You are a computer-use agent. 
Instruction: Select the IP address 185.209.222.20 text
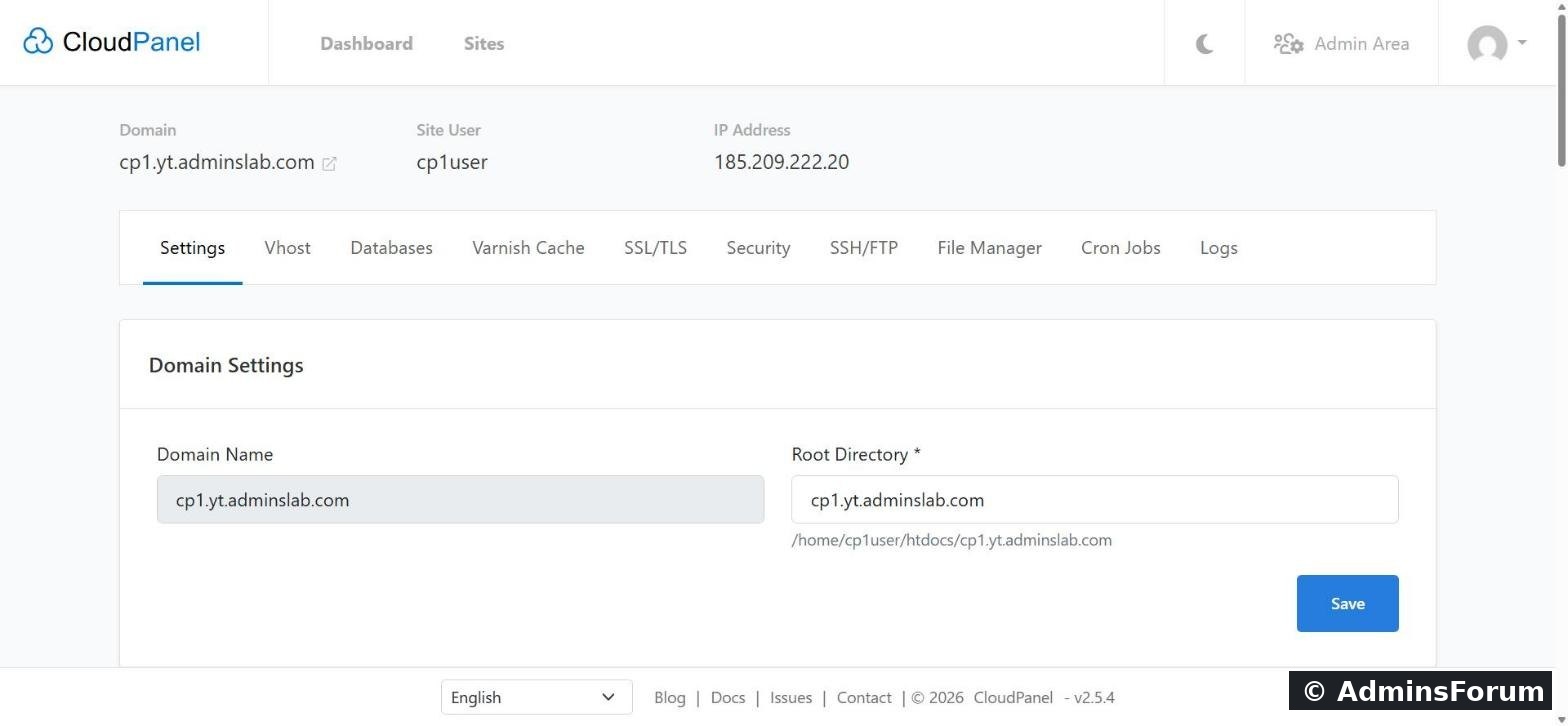coord(781,162)
